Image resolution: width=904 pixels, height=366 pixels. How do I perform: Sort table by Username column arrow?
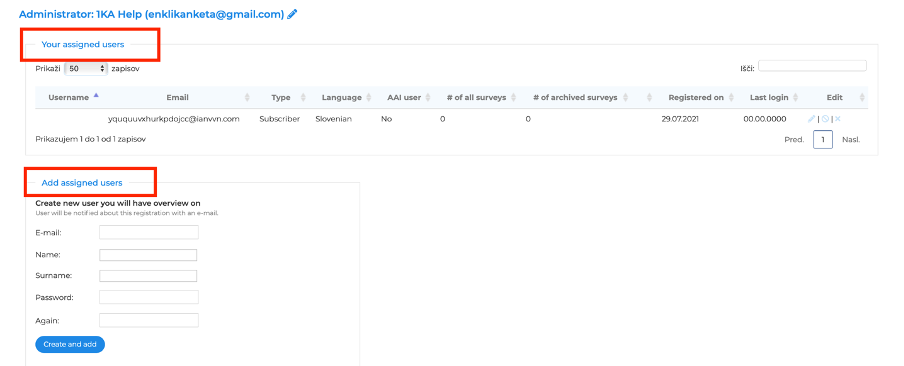coord(96,96)
